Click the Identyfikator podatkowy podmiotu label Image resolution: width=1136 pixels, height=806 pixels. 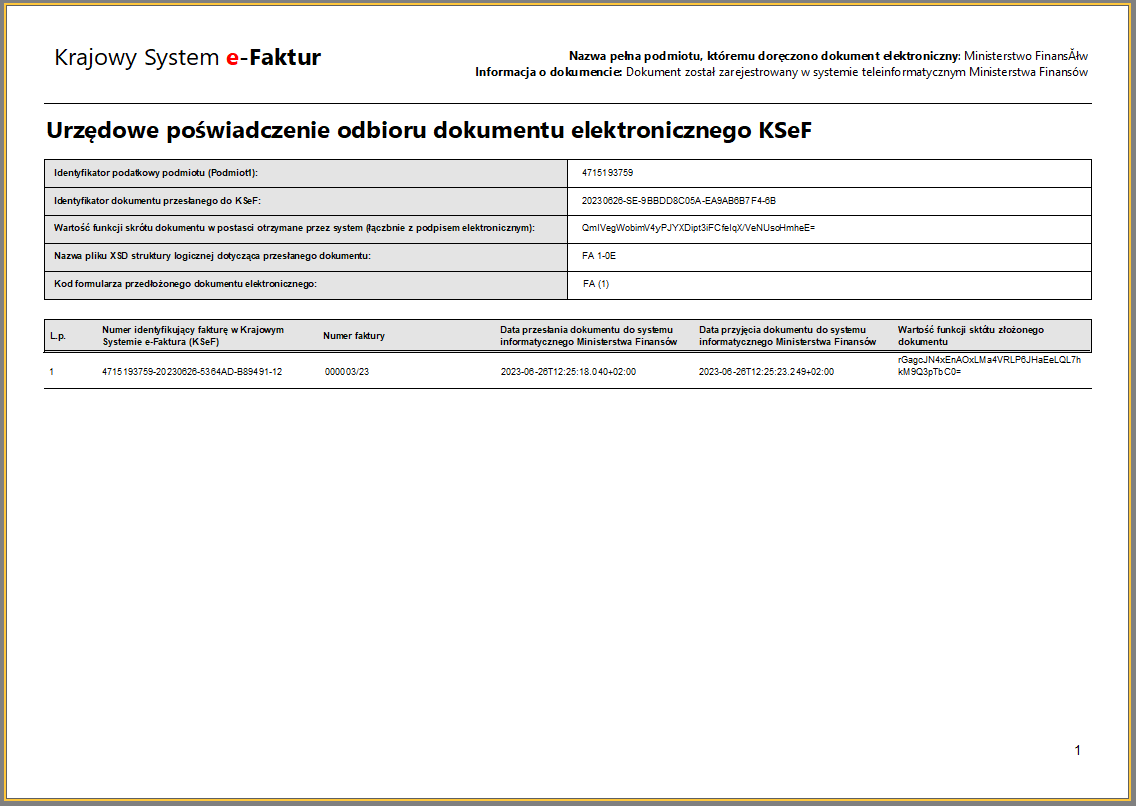click(x=156, y=173)
